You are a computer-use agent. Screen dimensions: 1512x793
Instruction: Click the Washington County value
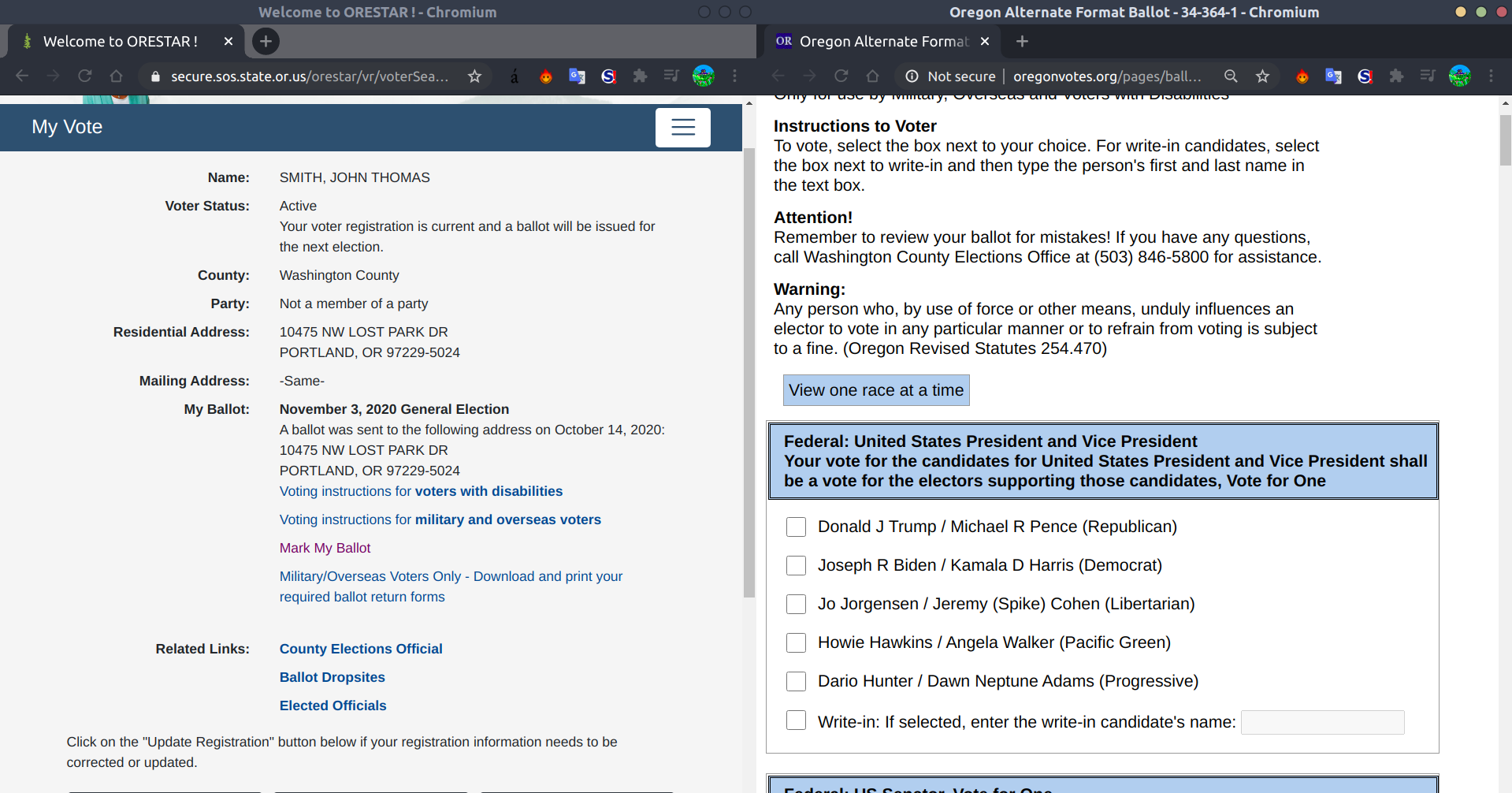coord(339,275)
